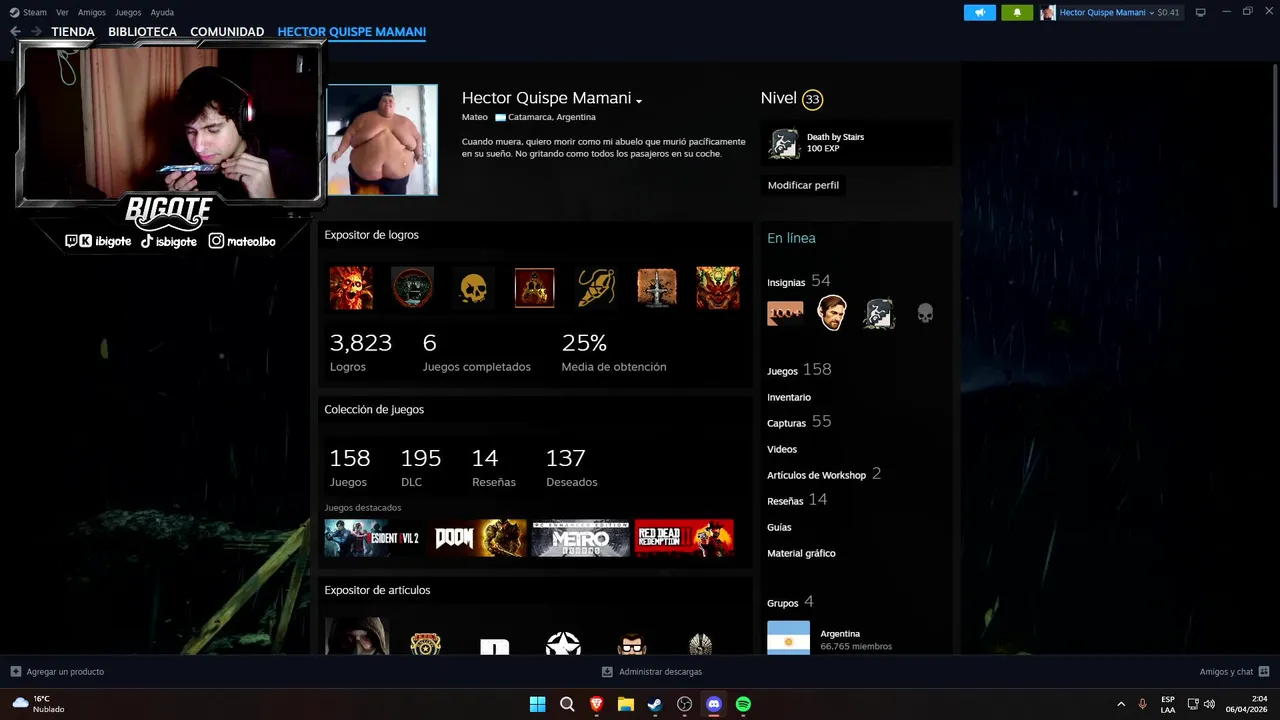Image resolution: width=1280 pixels, height=720 pixels.
Task: Open the Grupos link
Action: click(783, 603)
